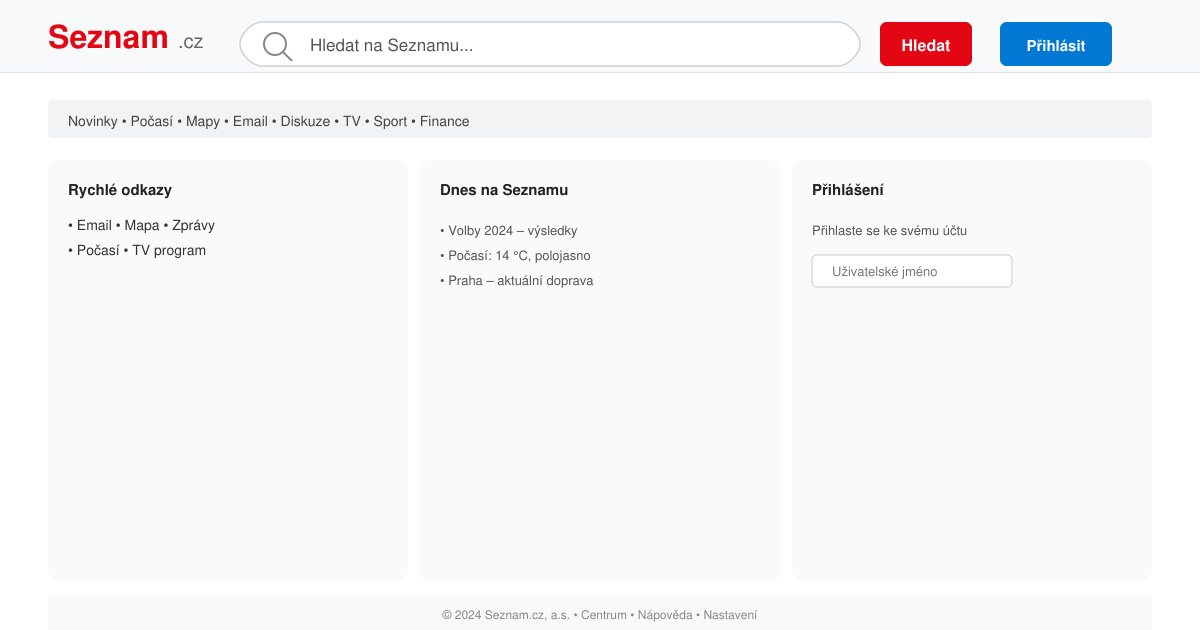Go to Diskuze in the navigation bar
The image size is (1200, 630).
[x=305, y=121]
